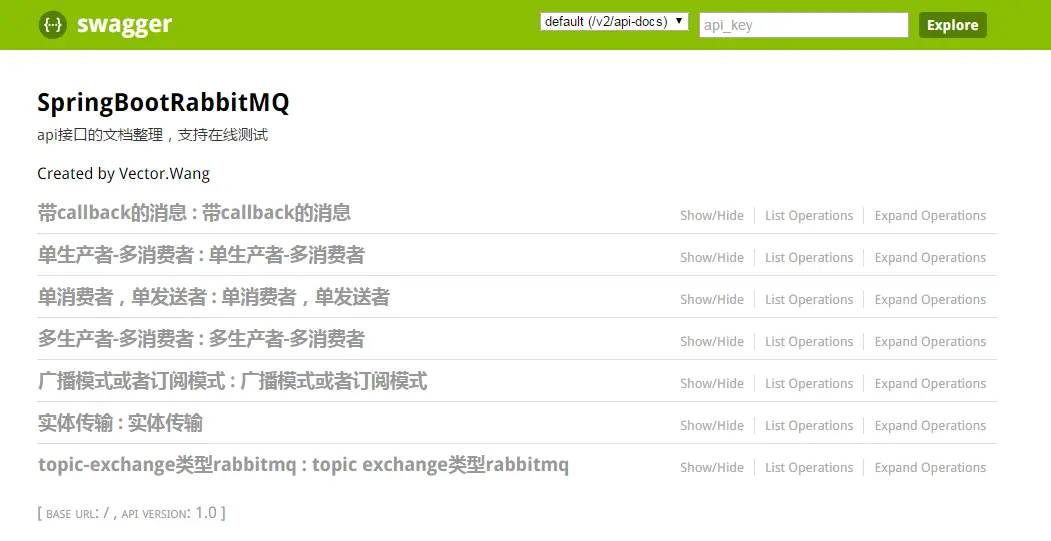Expand the 带callback的消息 API section heading

(194, 213)
